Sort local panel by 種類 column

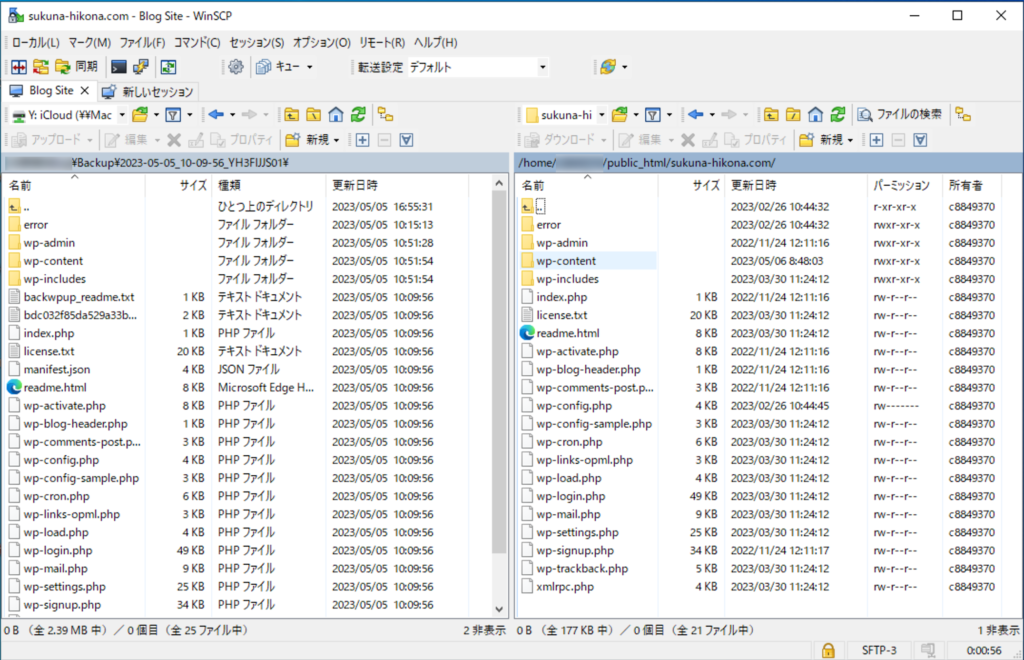pos(268,185)
